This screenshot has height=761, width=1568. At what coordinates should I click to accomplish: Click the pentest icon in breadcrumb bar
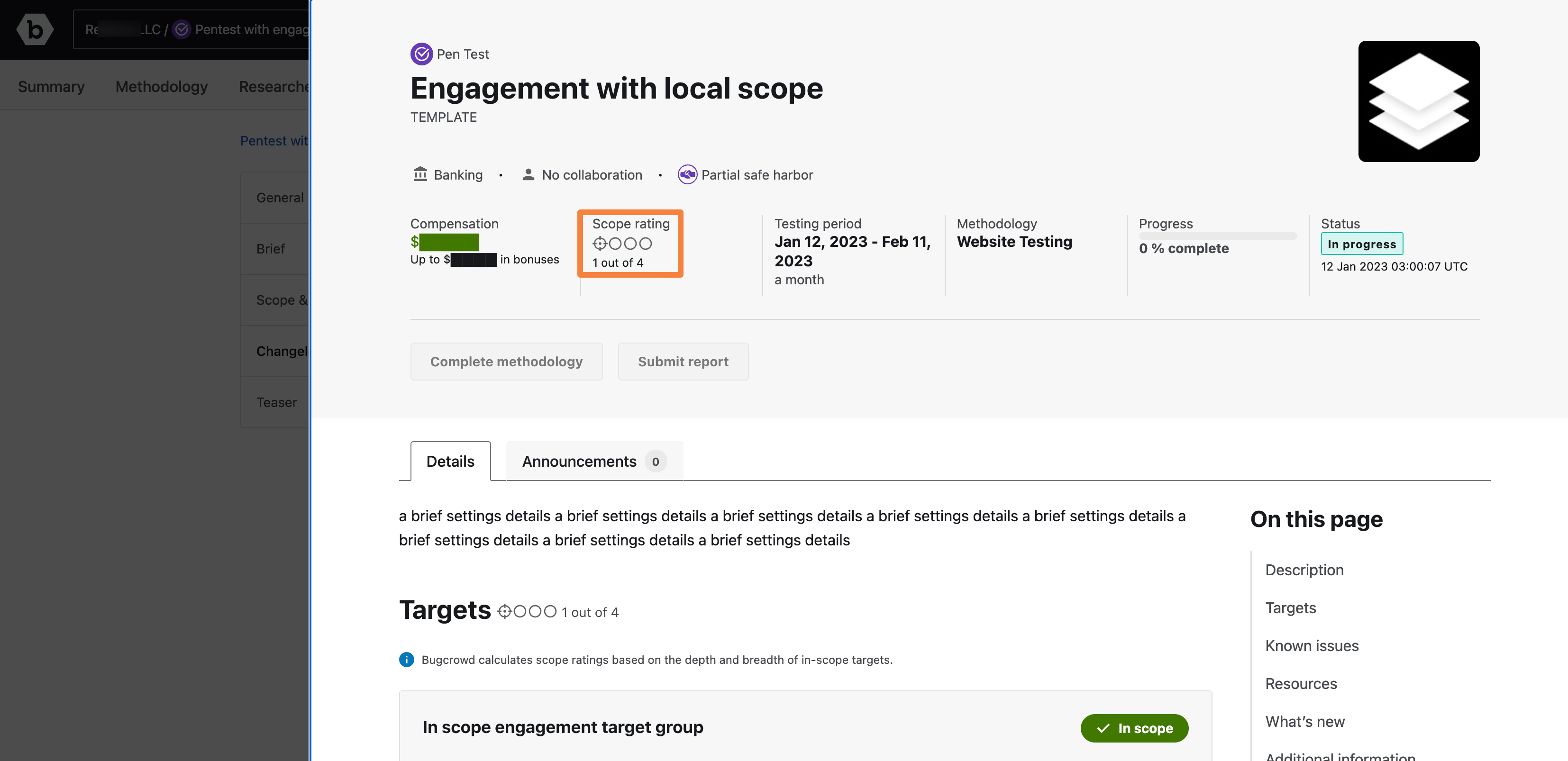pos(182,29)
